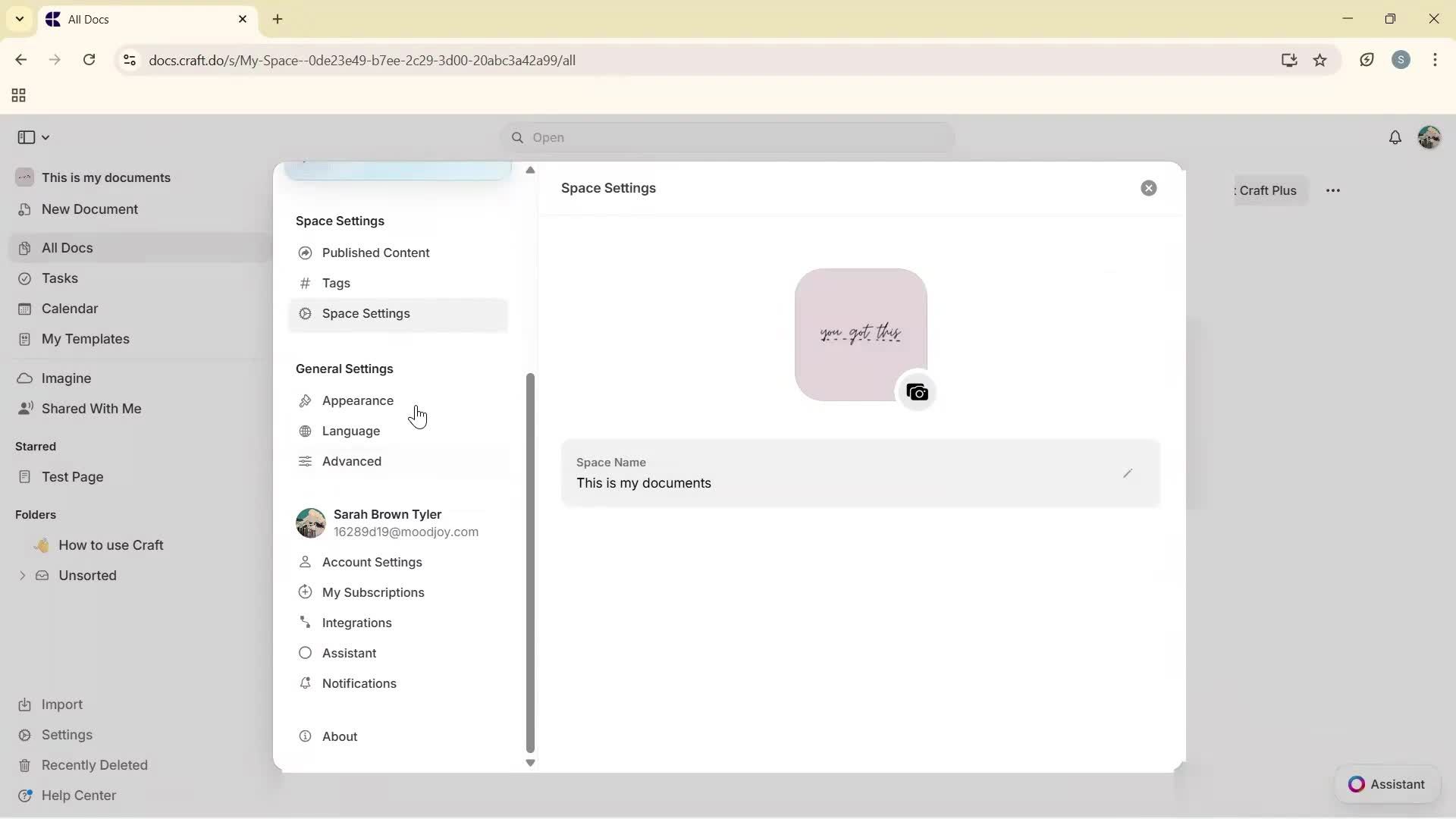Open Notifications settings

pyautogui.click(x=359, y=683)
